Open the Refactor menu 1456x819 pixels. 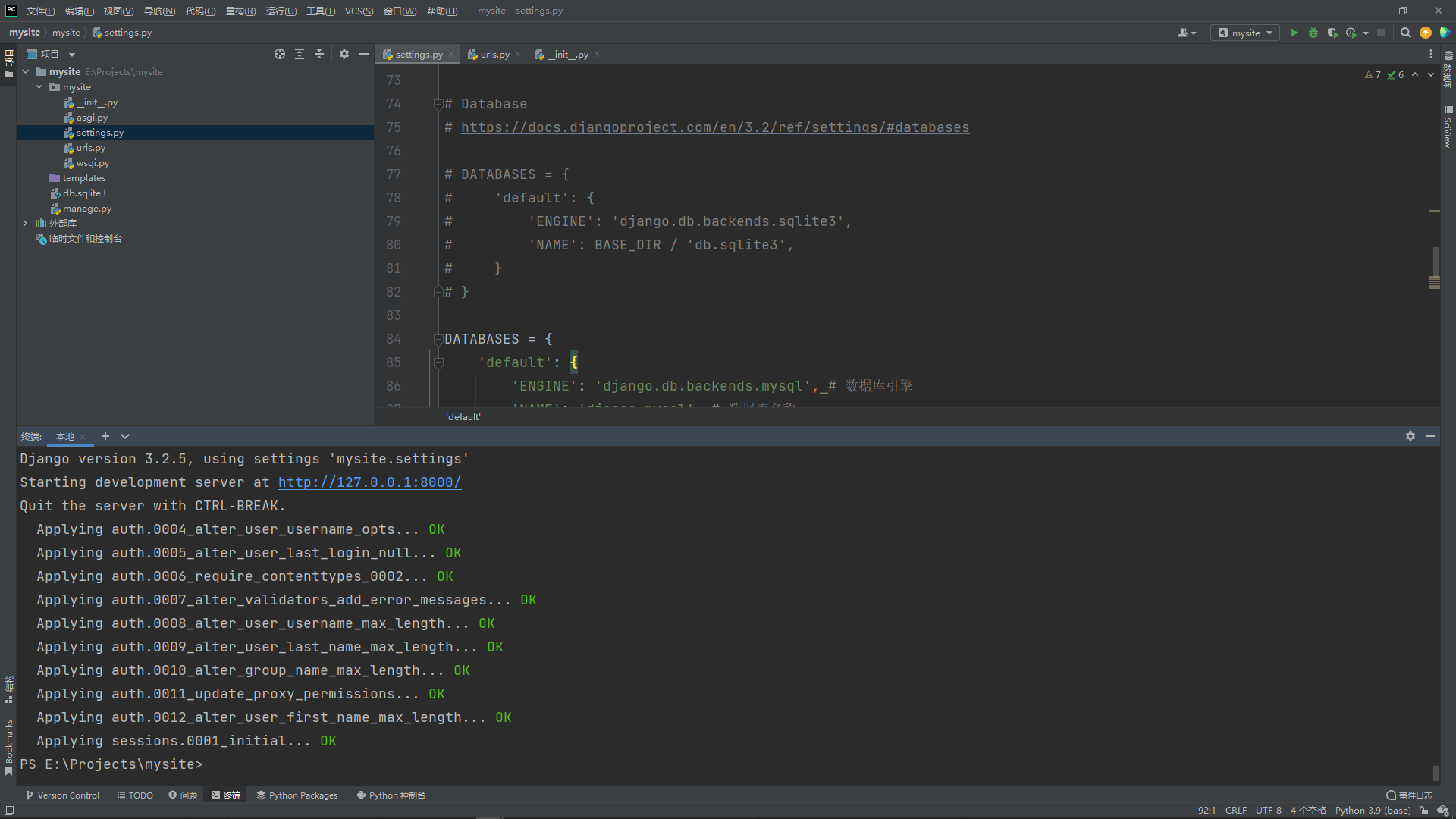pos(240,11)
